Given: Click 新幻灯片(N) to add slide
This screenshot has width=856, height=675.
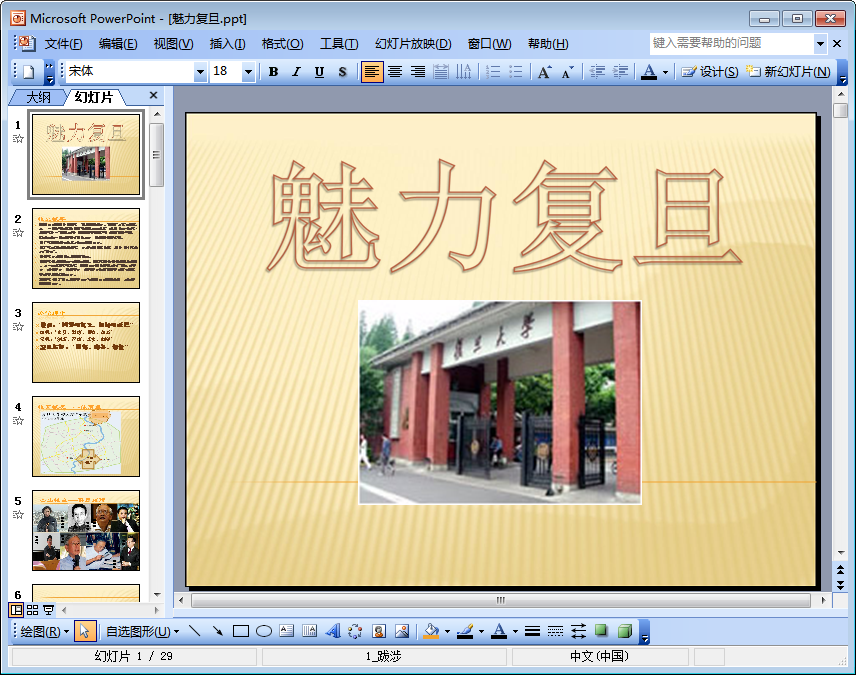Looking at the screenshot, I should [x=787, y=72].
